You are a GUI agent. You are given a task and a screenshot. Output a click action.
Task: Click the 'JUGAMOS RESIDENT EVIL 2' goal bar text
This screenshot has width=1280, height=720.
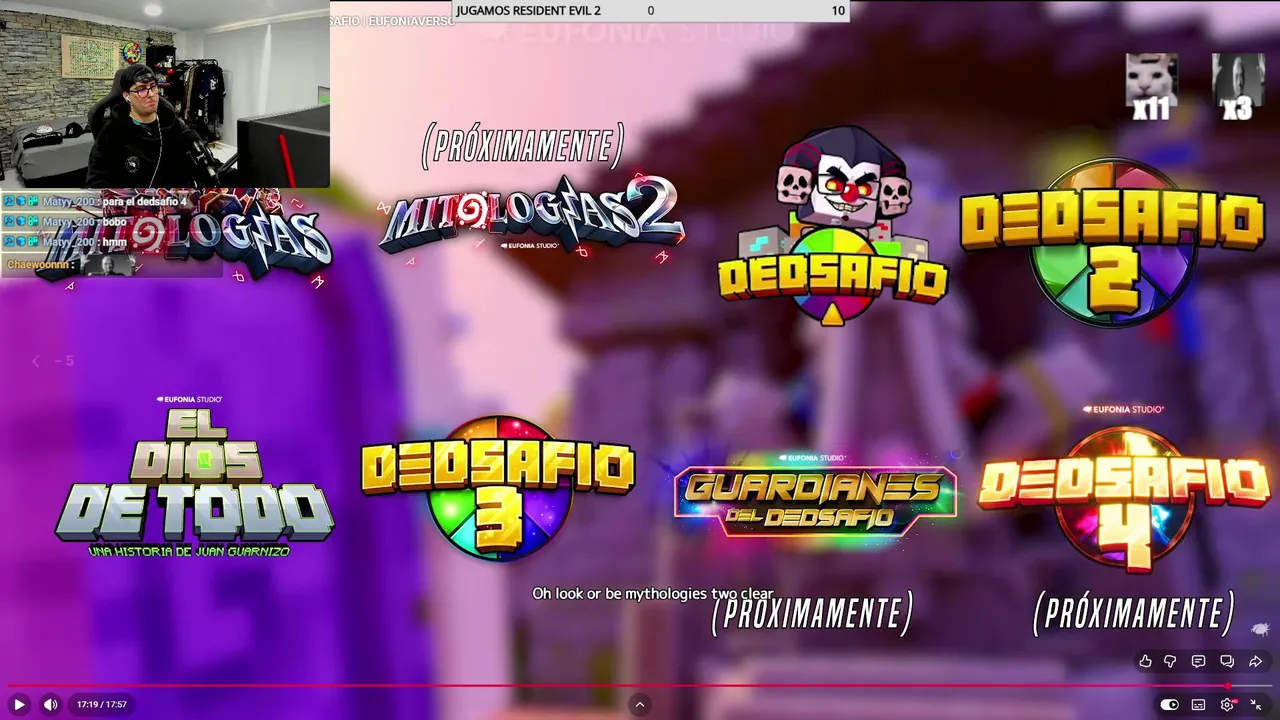[529, 10]
